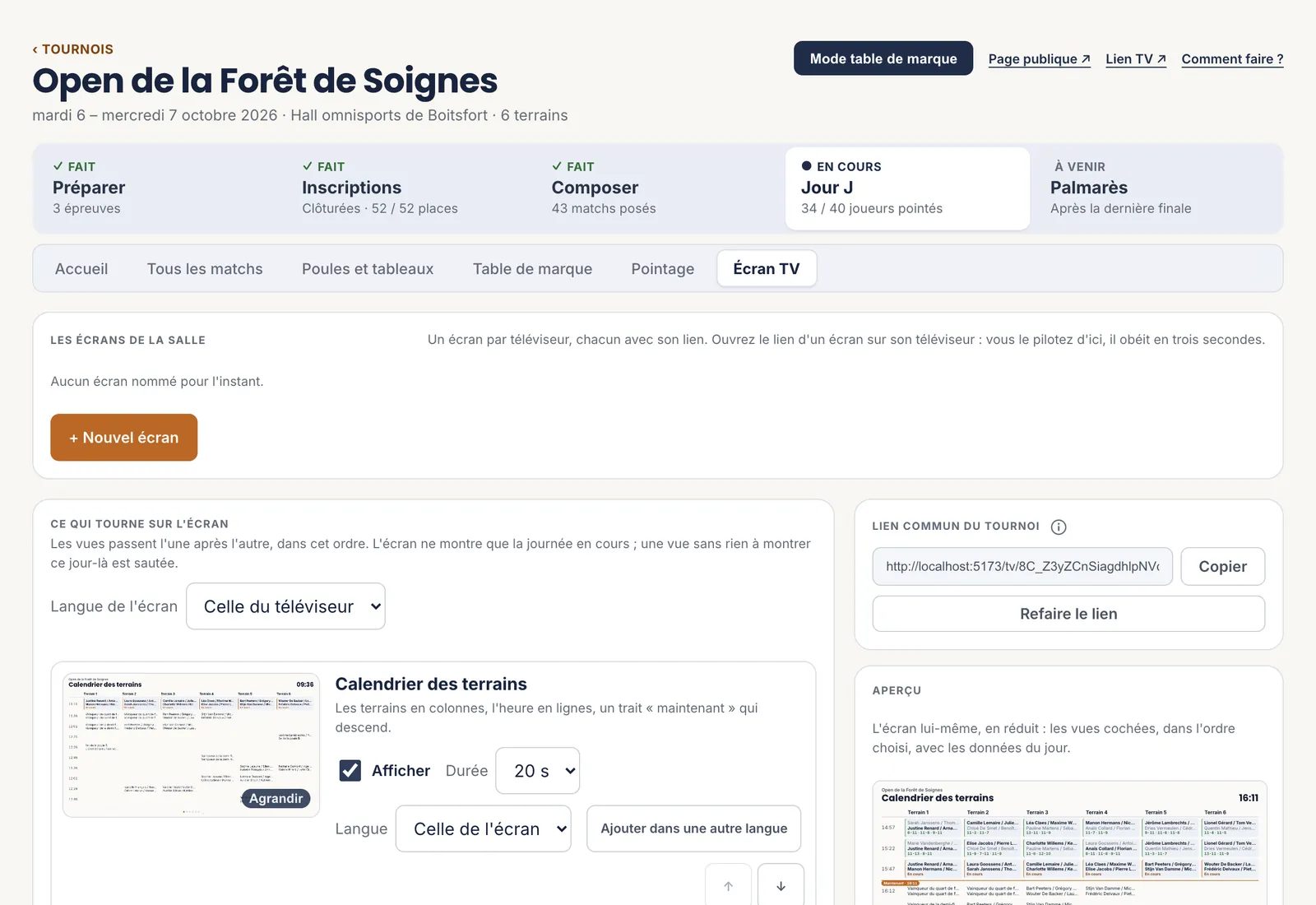The image size is (1316, 905).
Task: Click the info icon beside Lien commun du tournoi
Action: pyautogui.click(x=1059, y=527)
